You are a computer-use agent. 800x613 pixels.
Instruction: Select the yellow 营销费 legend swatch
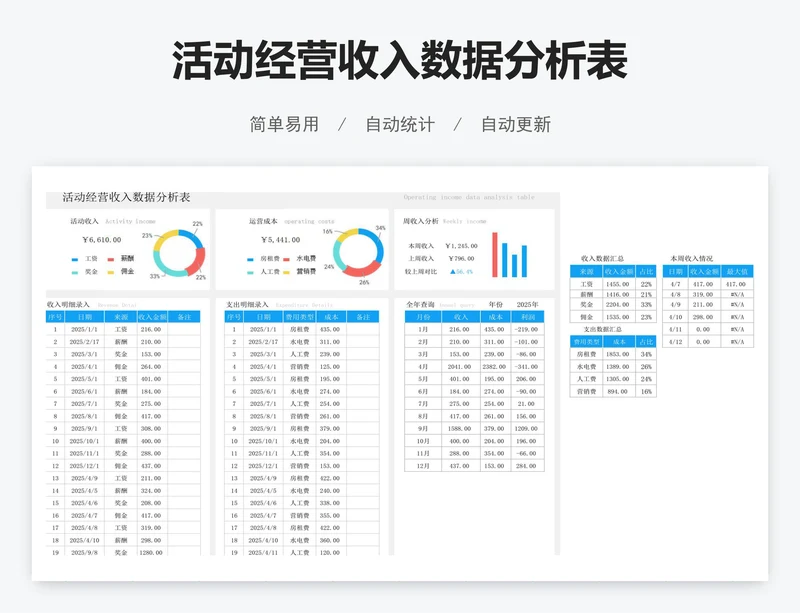tap(286, 271)
